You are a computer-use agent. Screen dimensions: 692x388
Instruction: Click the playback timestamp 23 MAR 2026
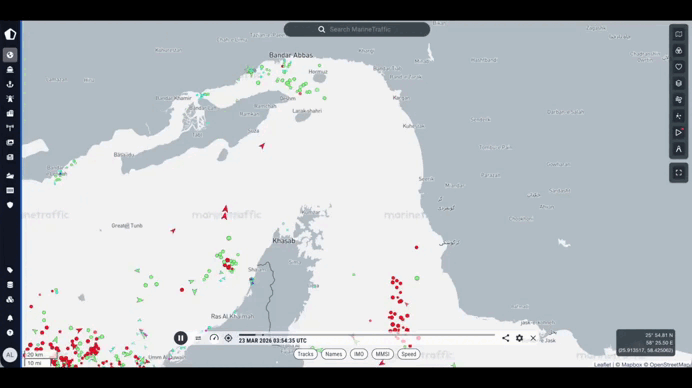[273, 341]
